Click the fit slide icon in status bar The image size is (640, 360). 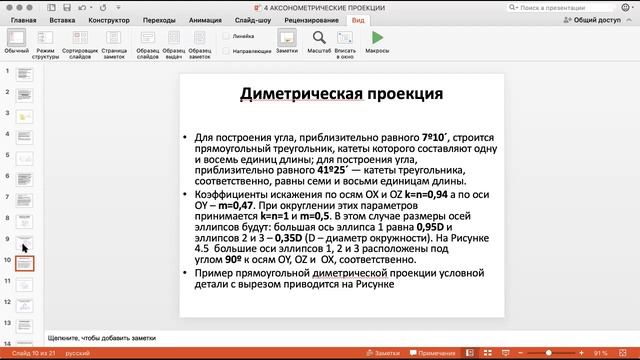[x=622, y=353]
